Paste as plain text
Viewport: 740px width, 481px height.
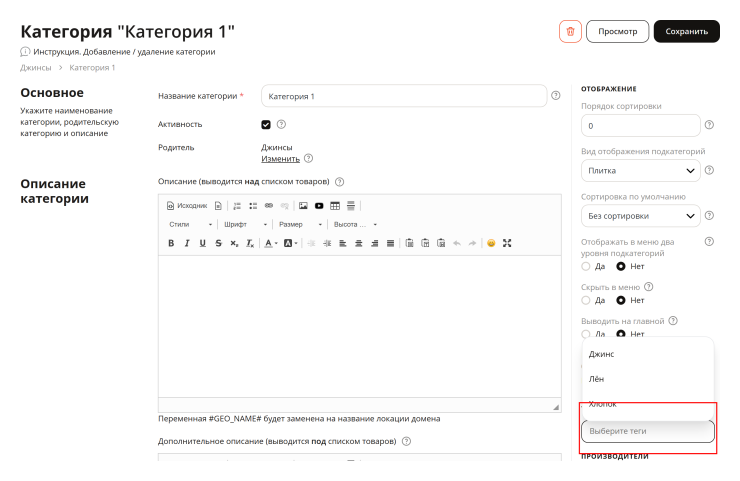coord(425,243)
